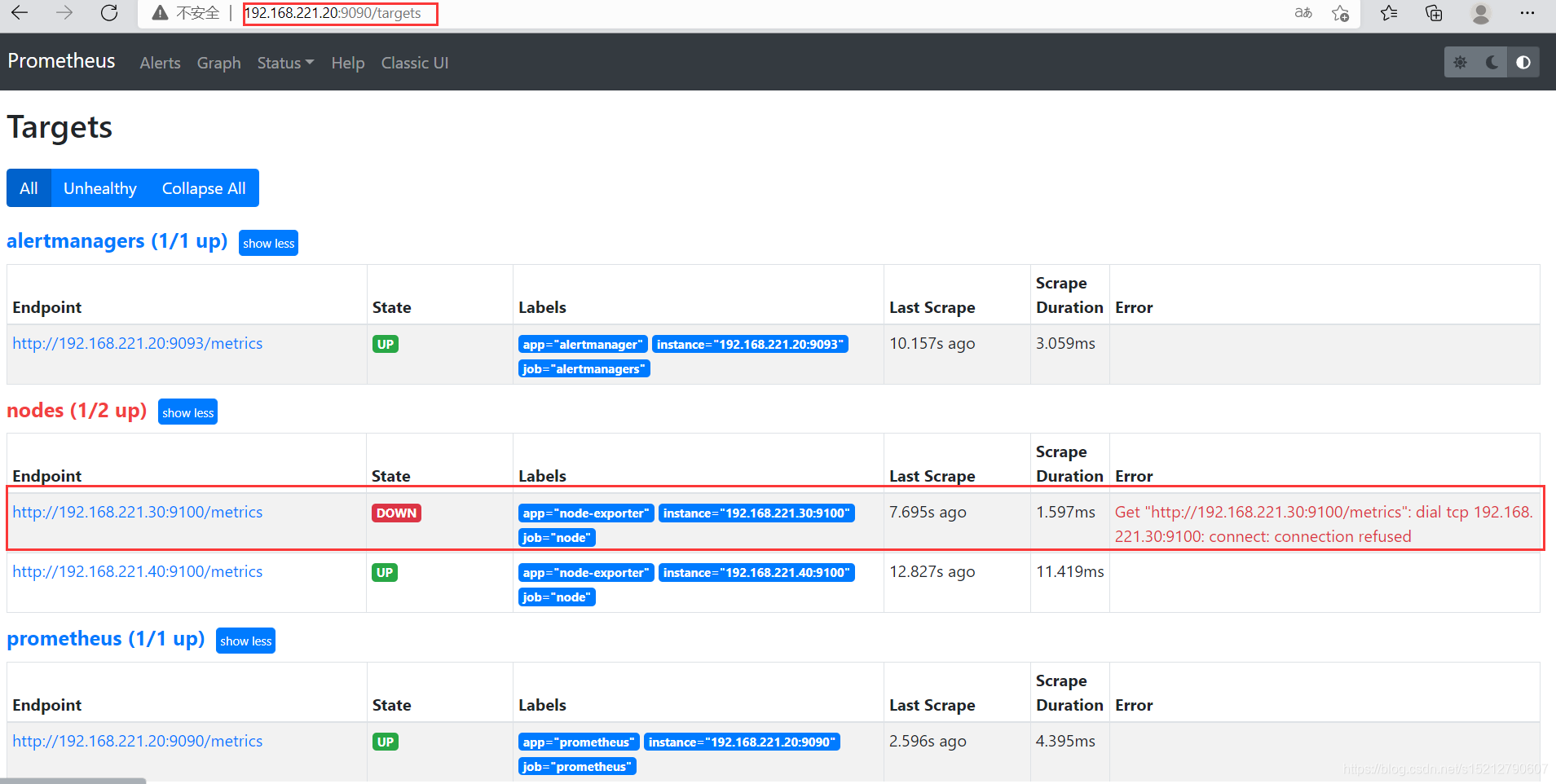Reload the page with refresh icon

109,13
